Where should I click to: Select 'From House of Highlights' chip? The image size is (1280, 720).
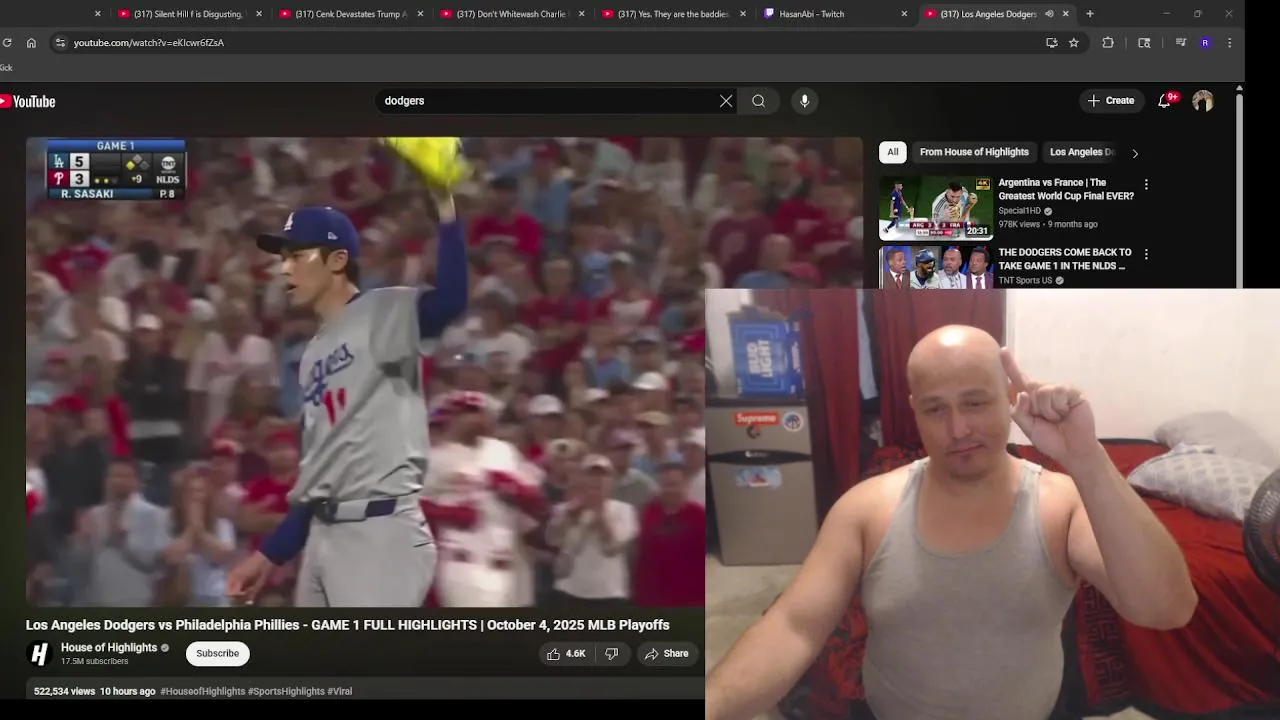click(x=974, y=152)
